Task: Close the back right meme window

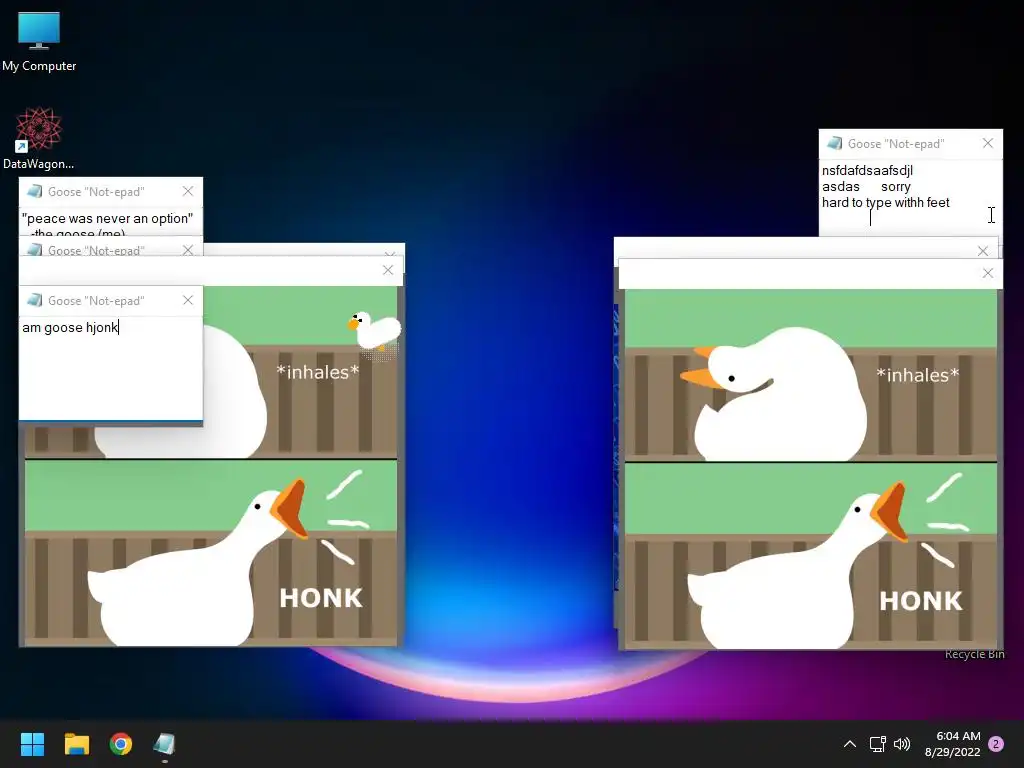Action: point(983,251)
